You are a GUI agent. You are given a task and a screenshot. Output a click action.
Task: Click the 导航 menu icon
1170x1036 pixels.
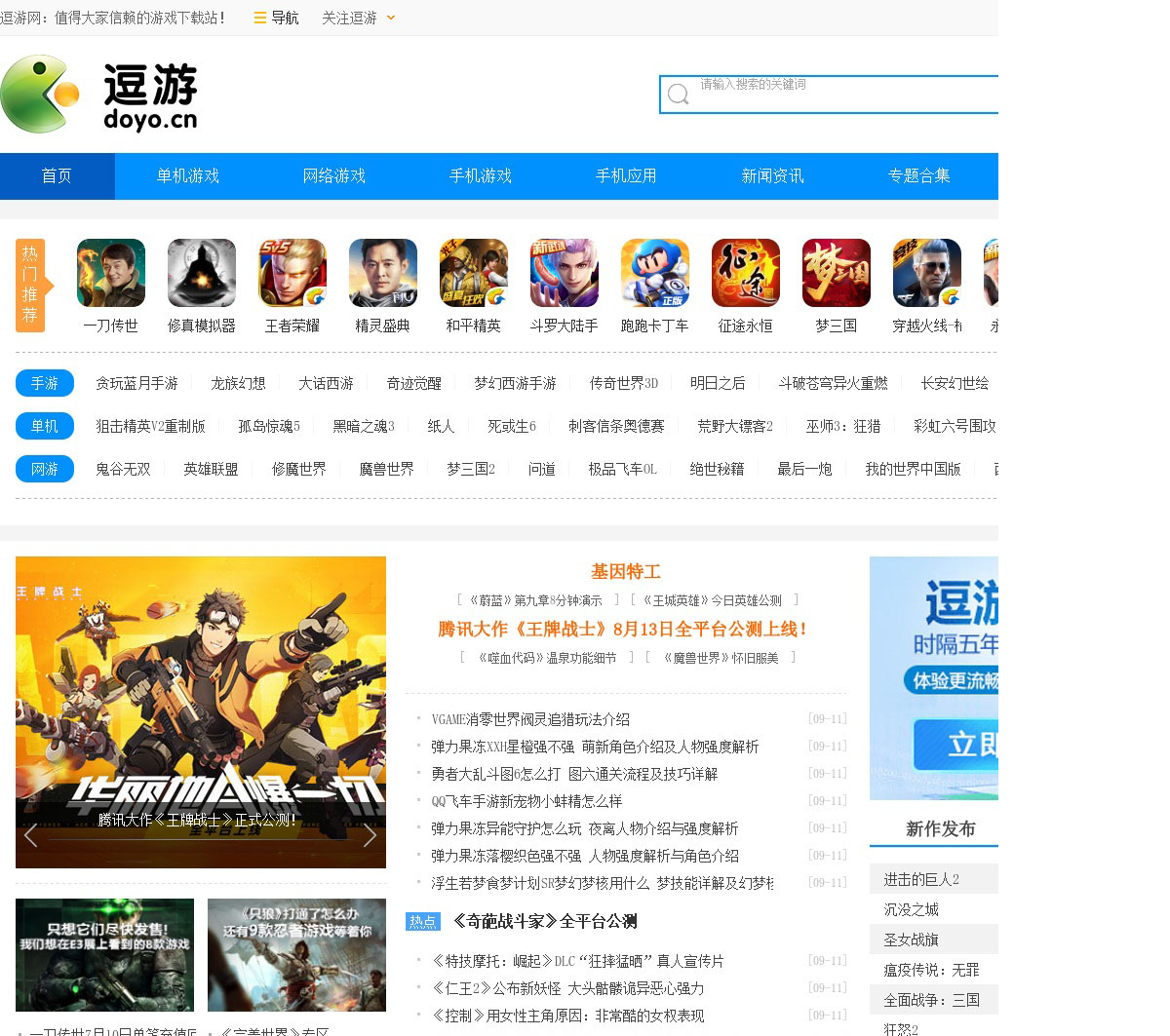tap(260, 18)
